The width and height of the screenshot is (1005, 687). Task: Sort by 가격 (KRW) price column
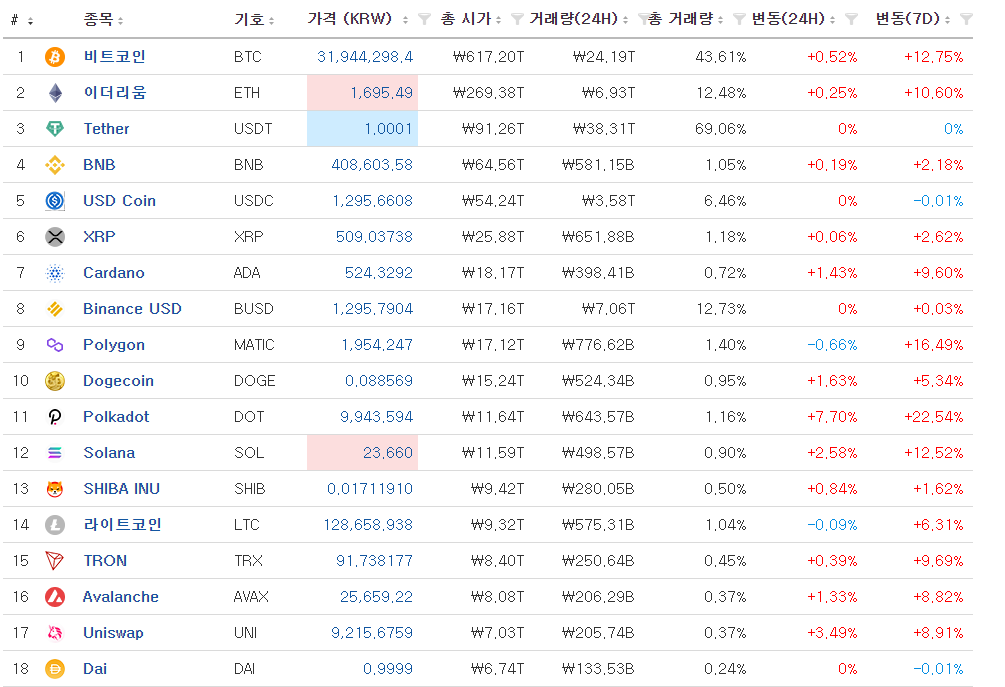point(405,21)
